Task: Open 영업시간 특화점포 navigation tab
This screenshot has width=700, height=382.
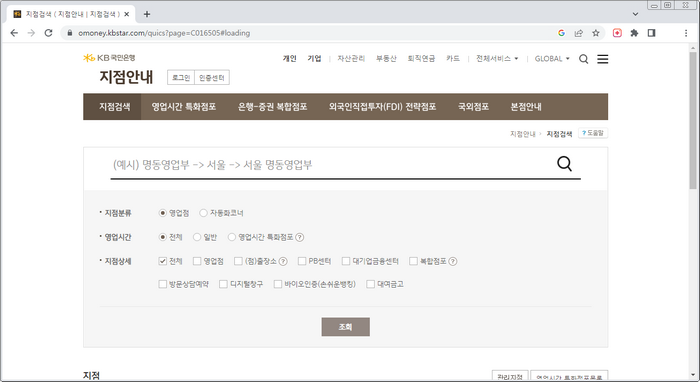Action: click(x=183, y=107)
